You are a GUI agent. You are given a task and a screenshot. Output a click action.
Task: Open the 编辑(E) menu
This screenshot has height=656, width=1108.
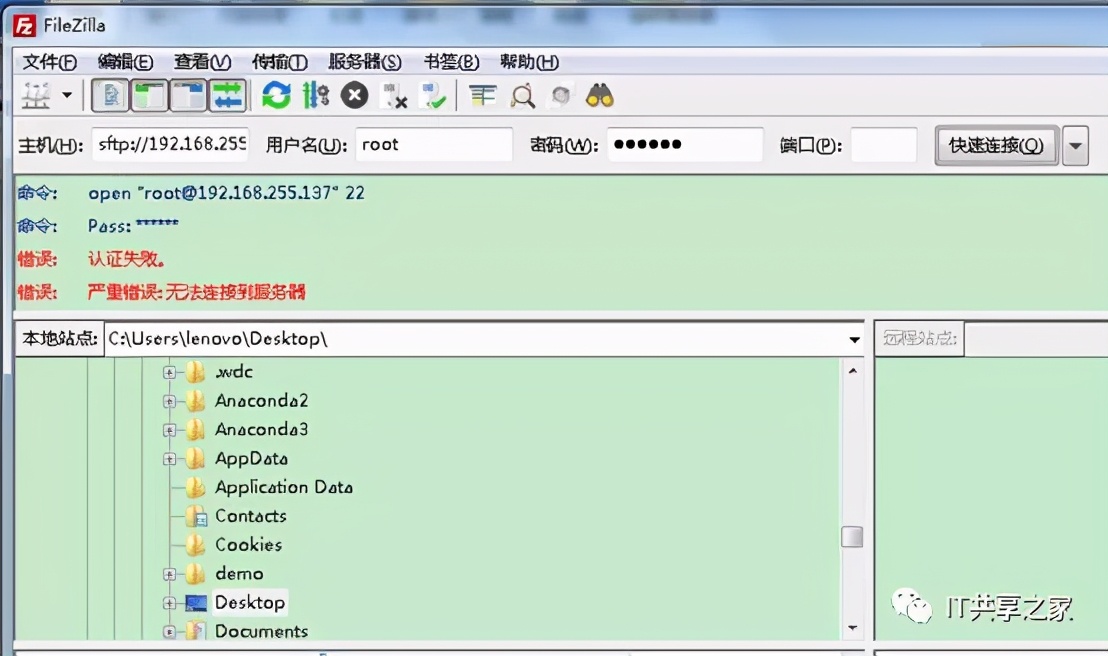click(125, 62)
